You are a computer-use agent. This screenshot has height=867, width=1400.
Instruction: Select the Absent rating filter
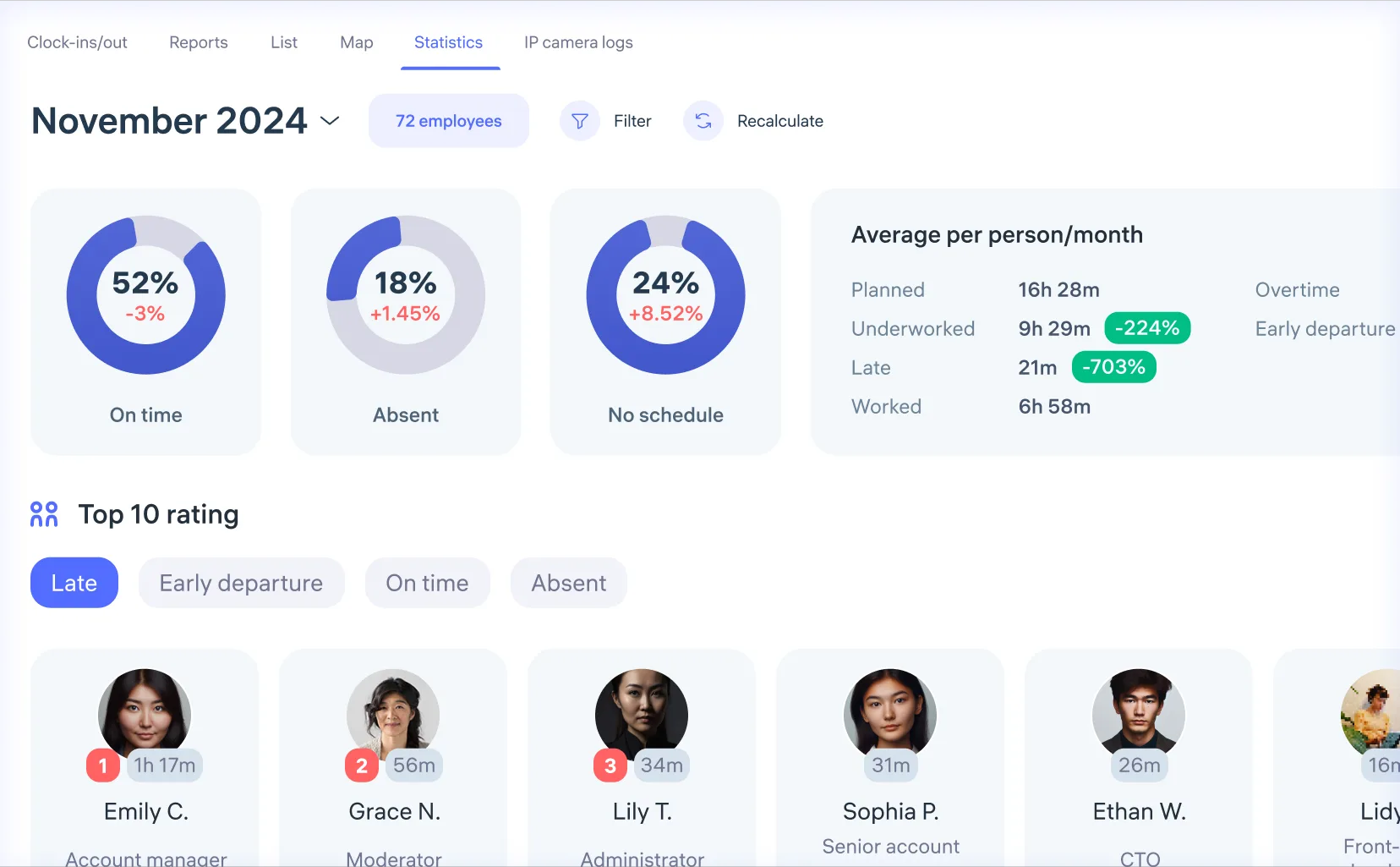569,583
